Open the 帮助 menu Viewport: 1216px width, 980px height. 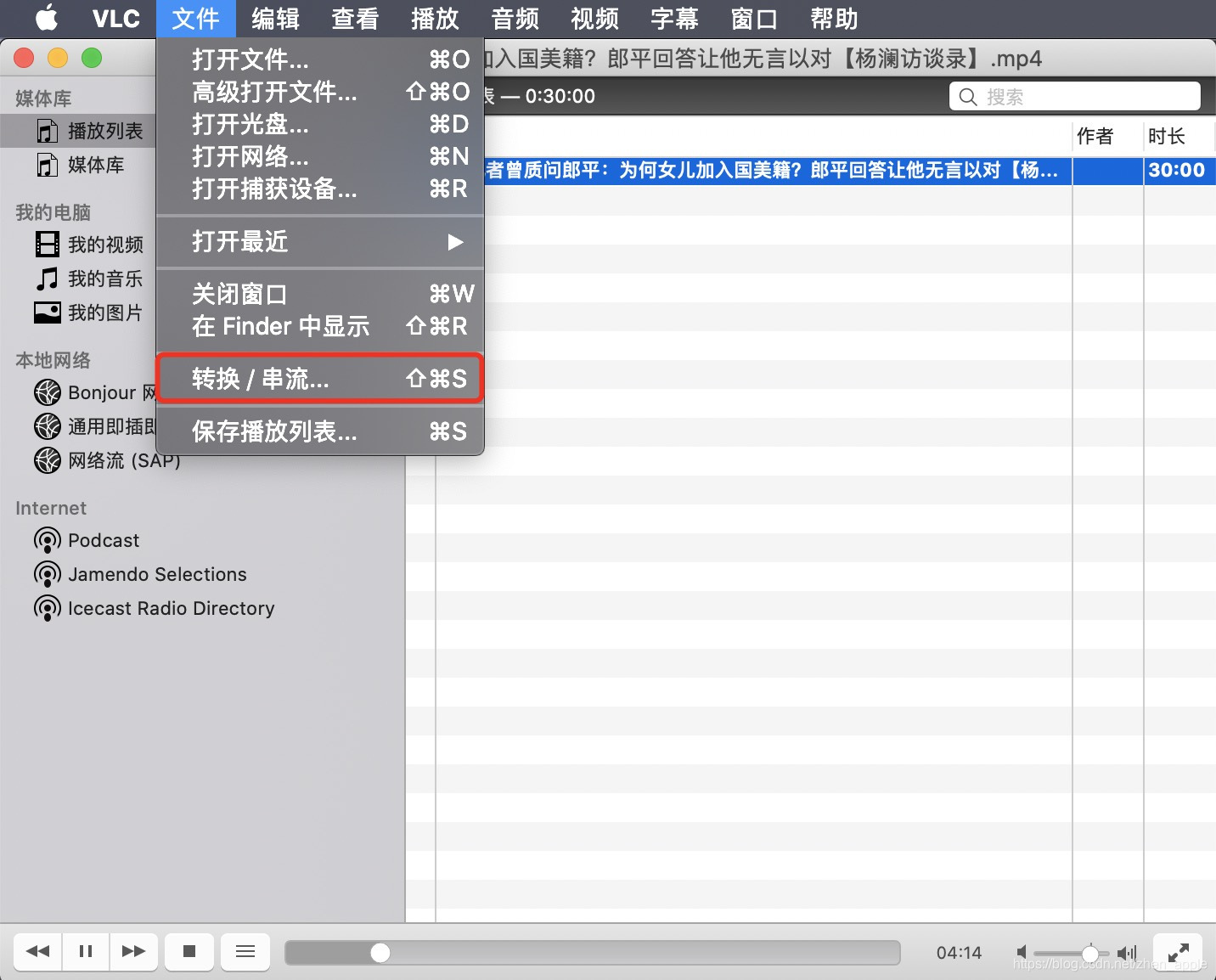pos(834,19)
